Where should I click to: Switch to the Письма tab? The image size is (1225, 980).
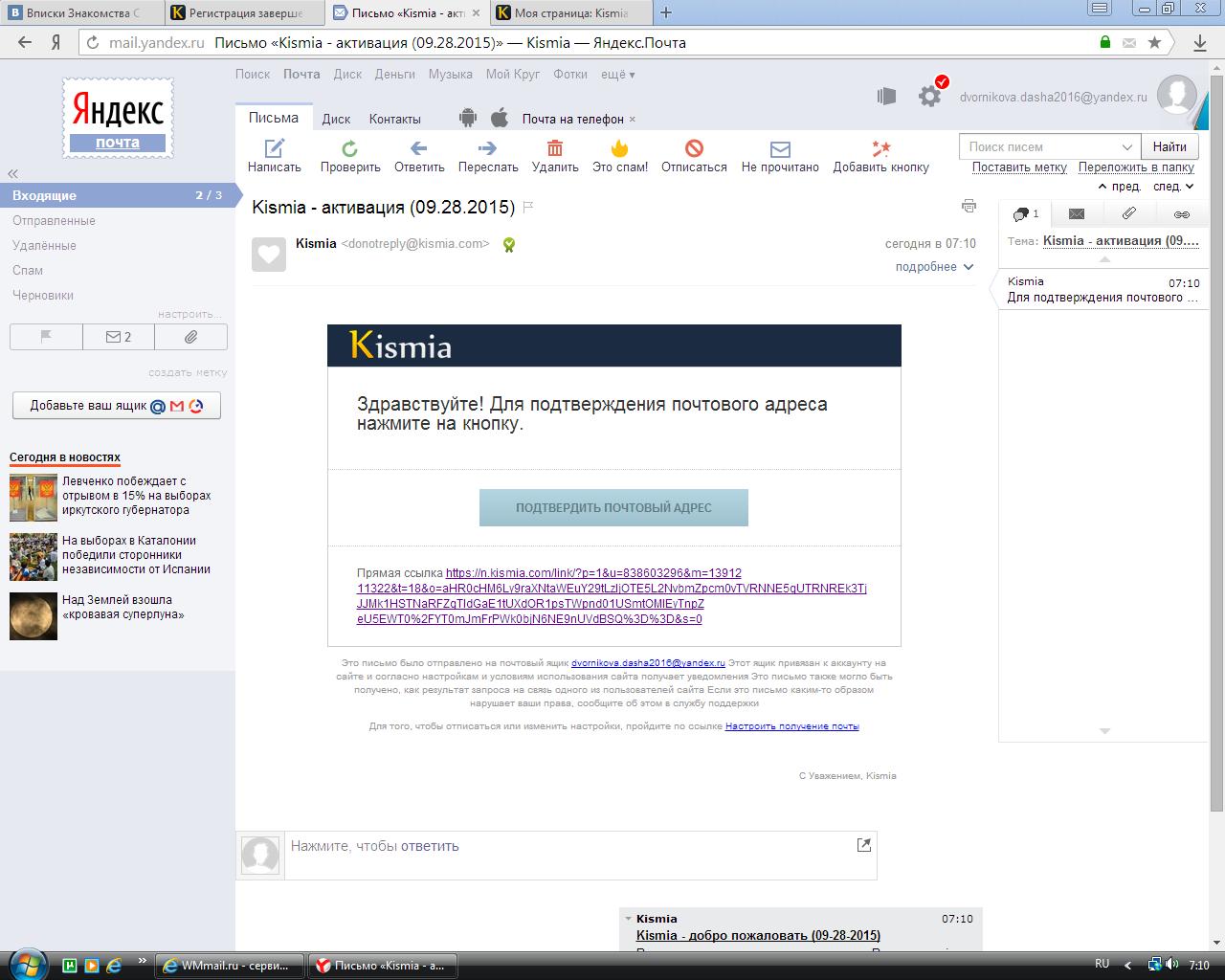tap(274, 118)
